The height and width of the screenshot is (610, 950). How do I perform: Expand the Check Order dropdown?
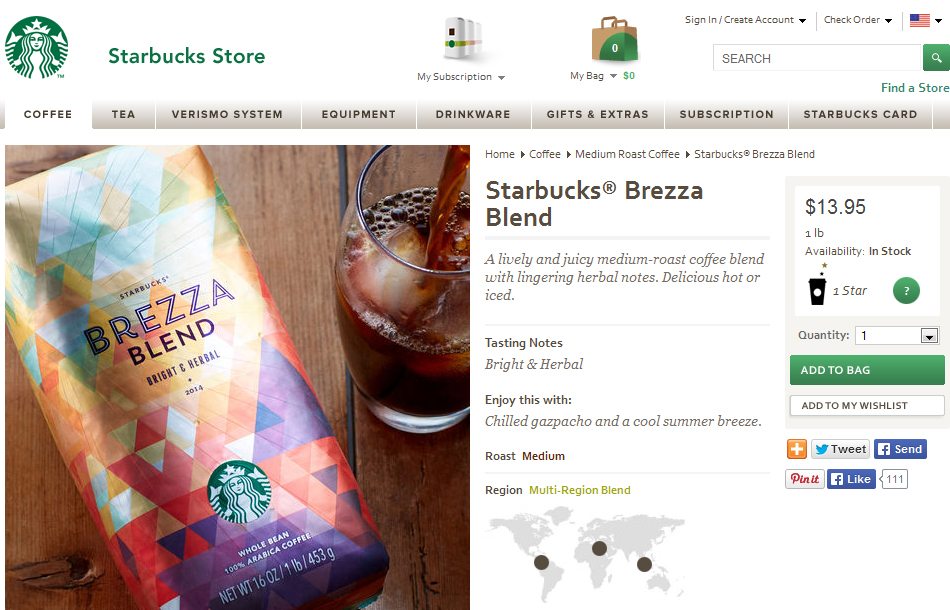(x=858, y=20)
